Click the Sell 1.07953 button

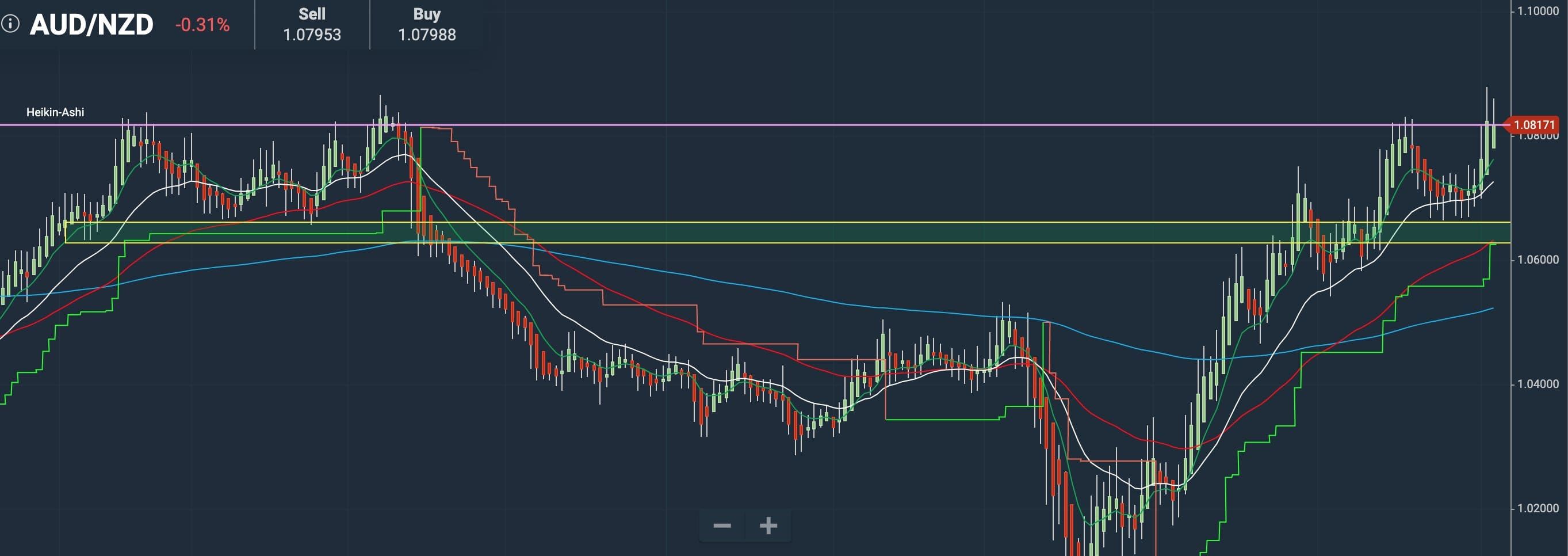tap(312, 24)
